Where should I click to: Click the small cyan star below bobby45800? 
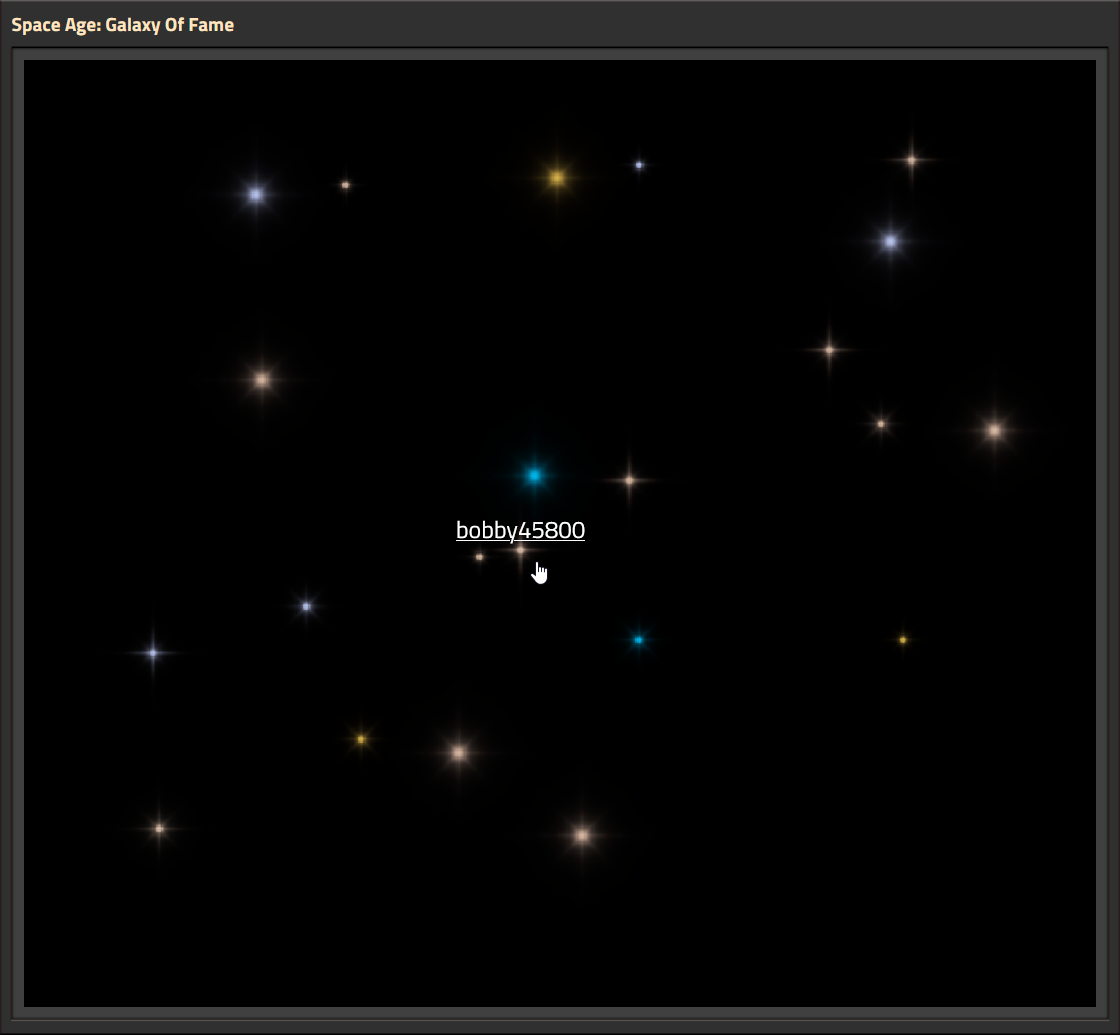tap(639, 640)
